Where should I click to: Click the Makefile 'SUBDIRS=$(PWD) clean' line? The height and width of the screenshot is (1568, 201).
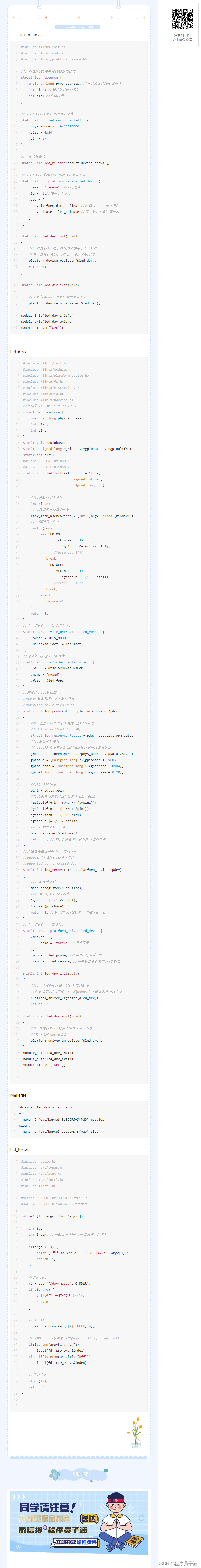coord(62,1131)
